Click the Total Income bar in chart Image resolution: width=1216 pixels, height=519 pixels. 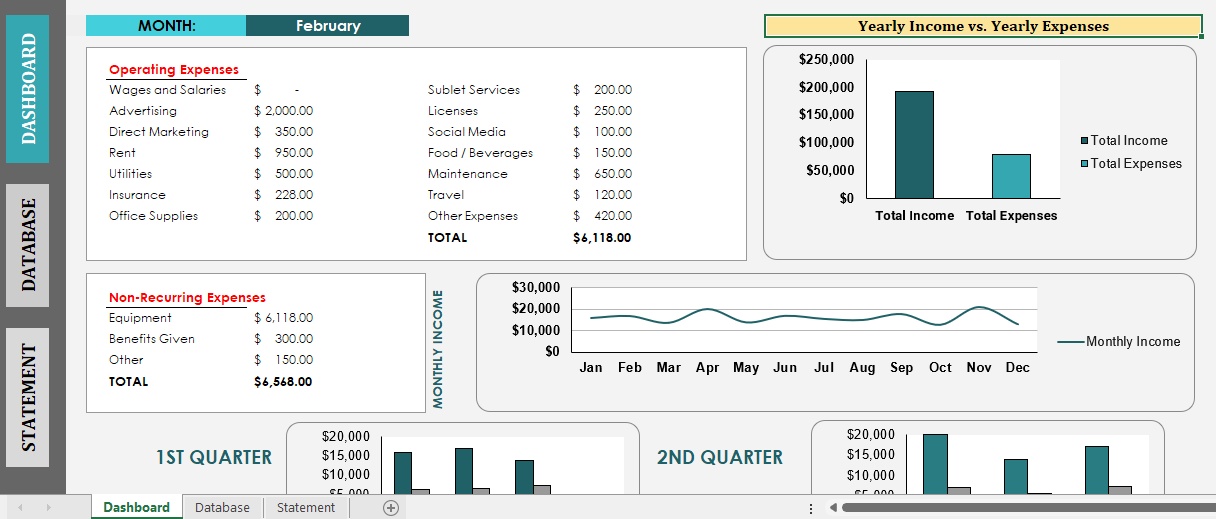click(914, 145)
